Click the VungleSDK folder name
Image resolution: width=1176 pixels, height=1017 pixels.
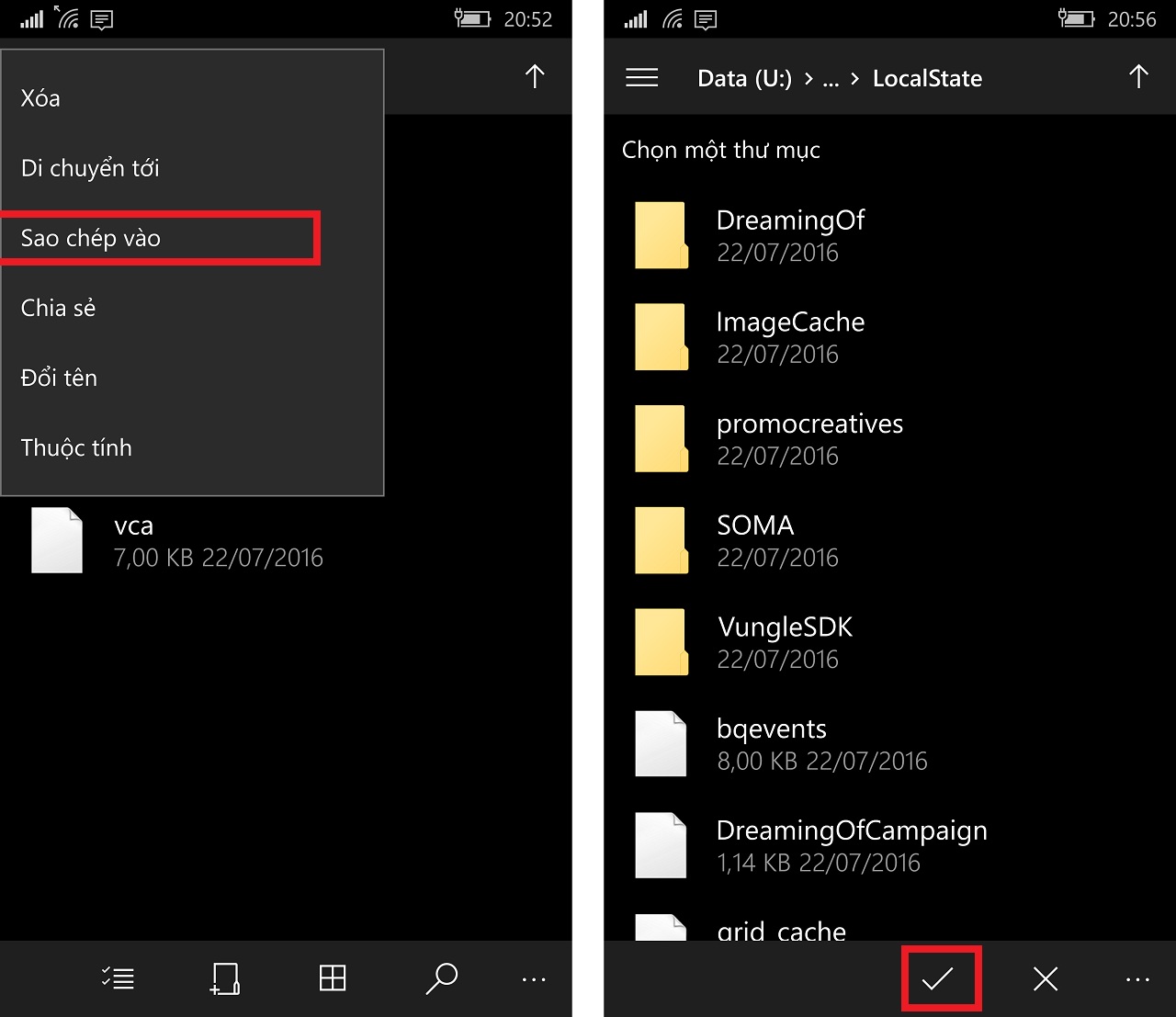pos(785,627)
